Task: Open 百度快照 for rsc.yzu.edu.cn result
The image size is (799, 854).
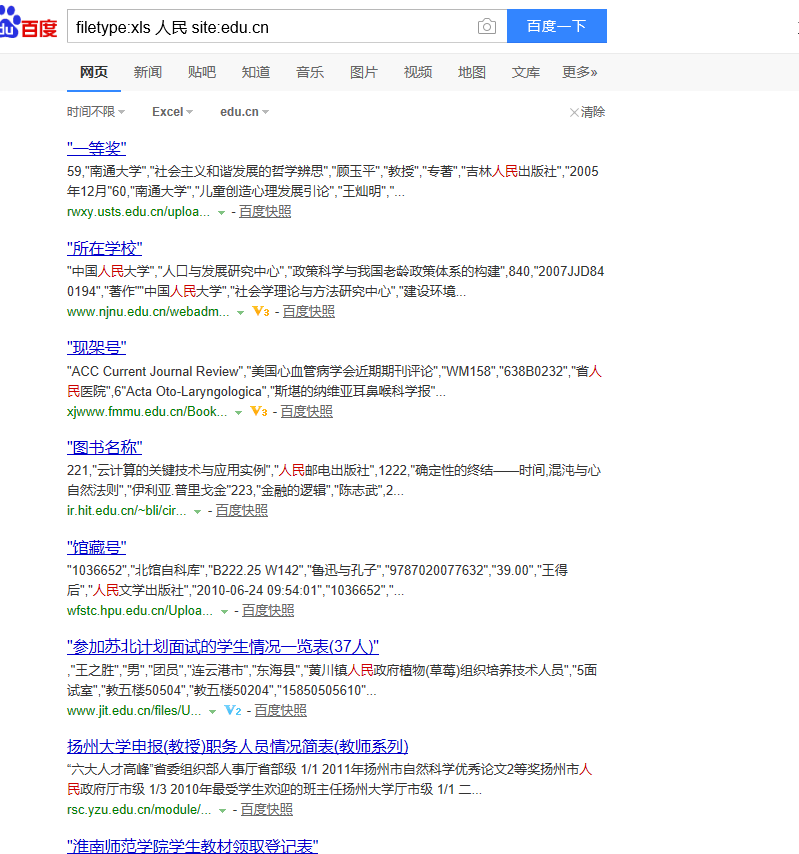Action: pyautogui.click(x=267, y=809)
